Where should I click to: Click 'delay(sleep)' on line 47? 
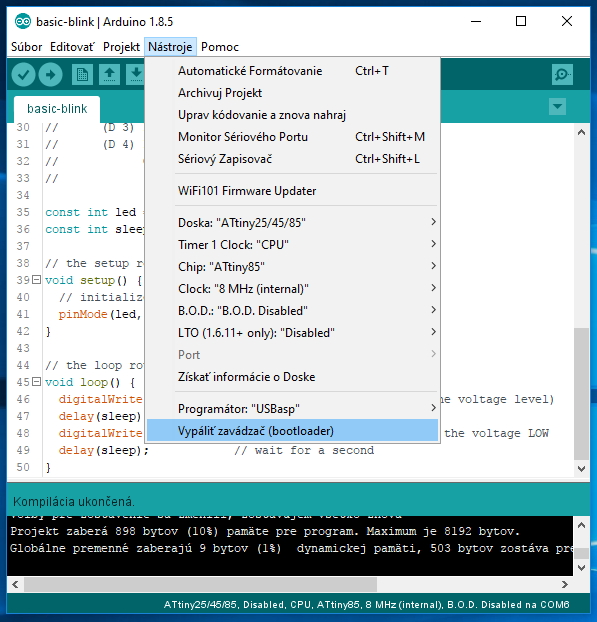point(100,416)
